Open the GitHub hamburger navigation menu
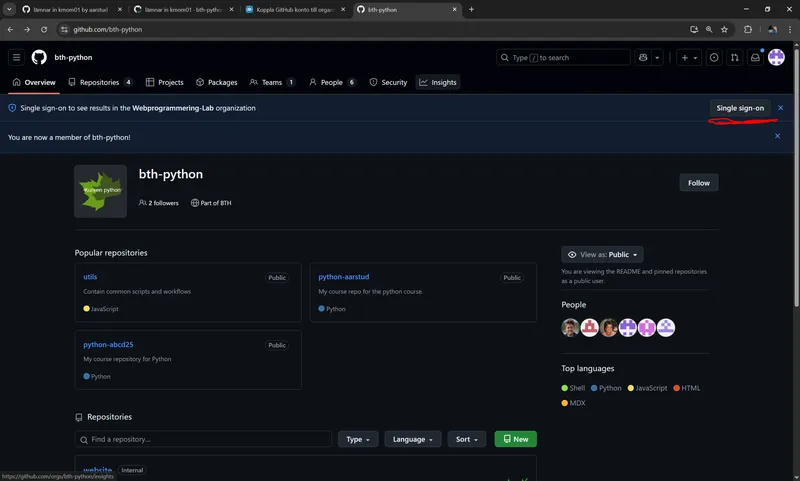800x481 pixels. point(16,58)
